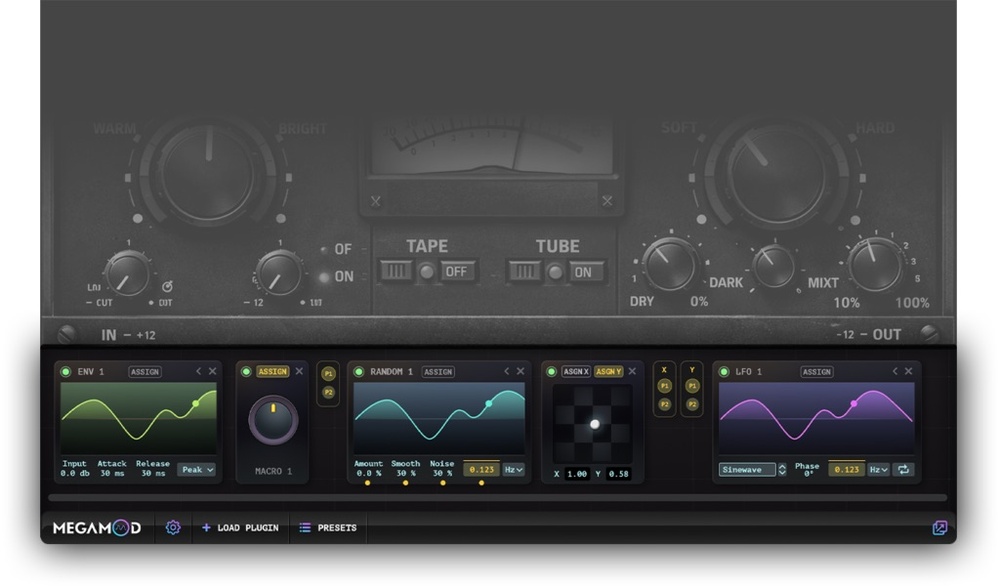Click the P2 badge in the Y column
The image size is (1000, 588).
(x=692, y=404)
